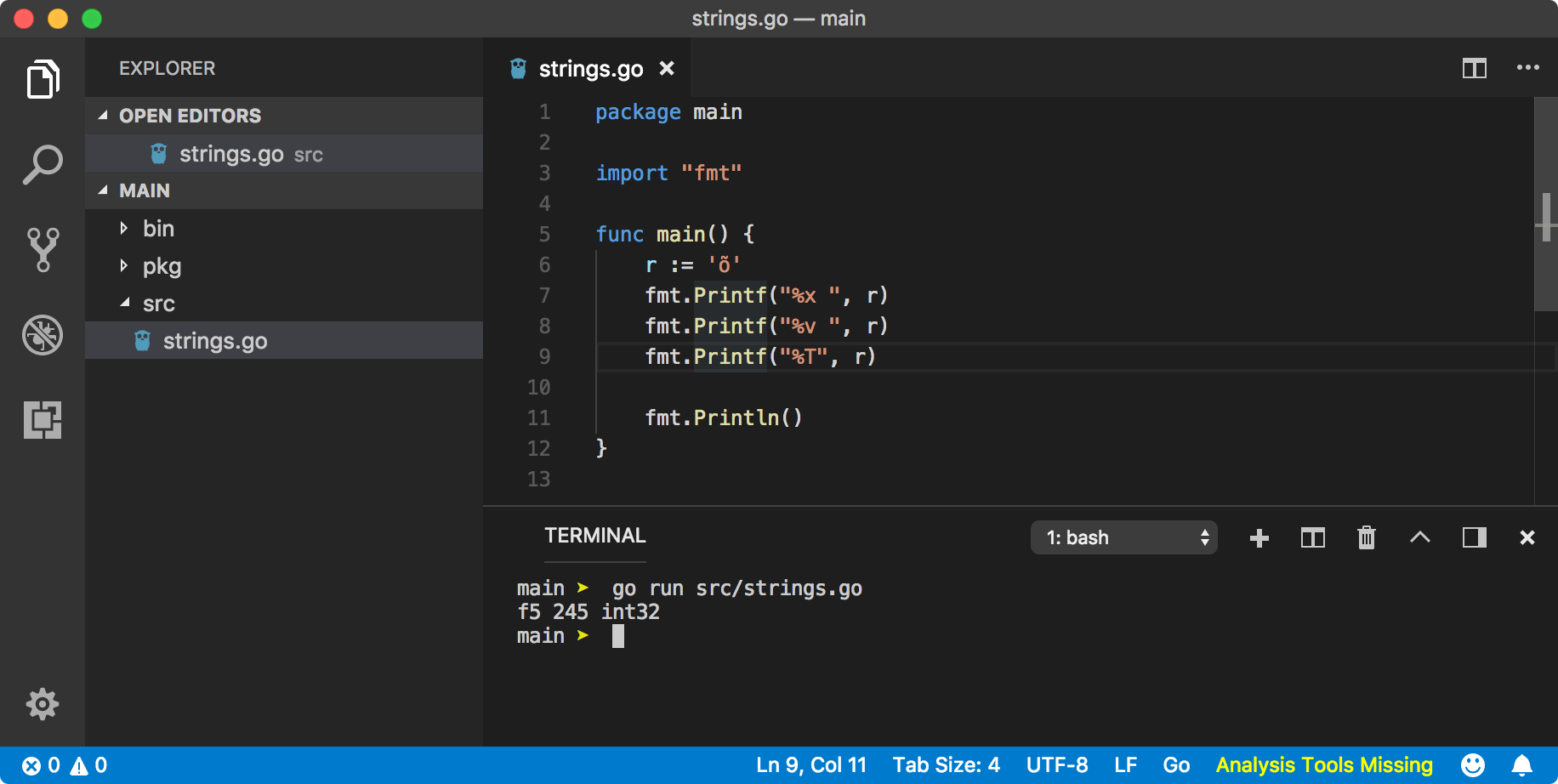Image resolution: width=1558 pixels, height=784 pixels.
Task: Select the 1: bash terminal dropdown
Action: (x=1124, y=537)
